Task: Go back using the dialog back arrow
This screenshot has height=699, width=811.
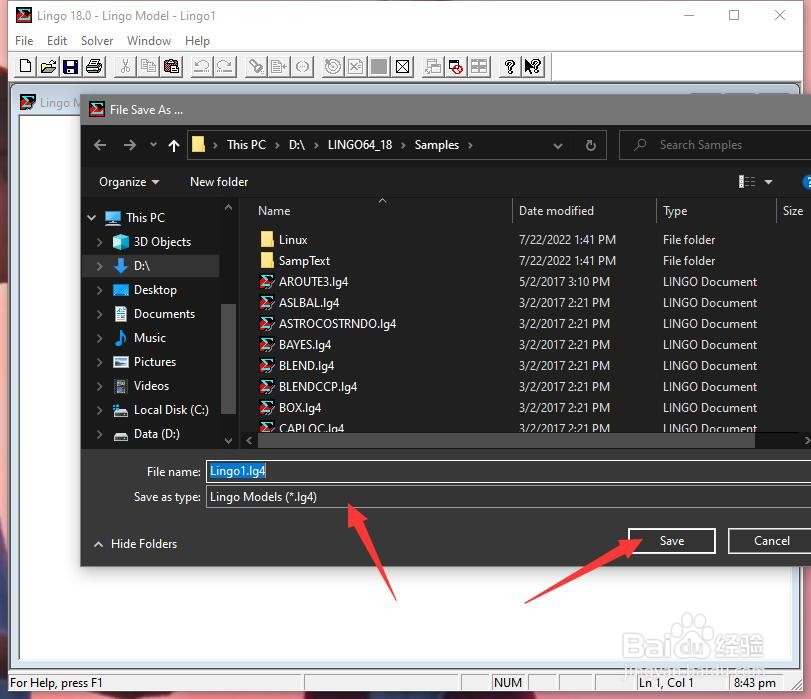Action: [x=100, y=145]
